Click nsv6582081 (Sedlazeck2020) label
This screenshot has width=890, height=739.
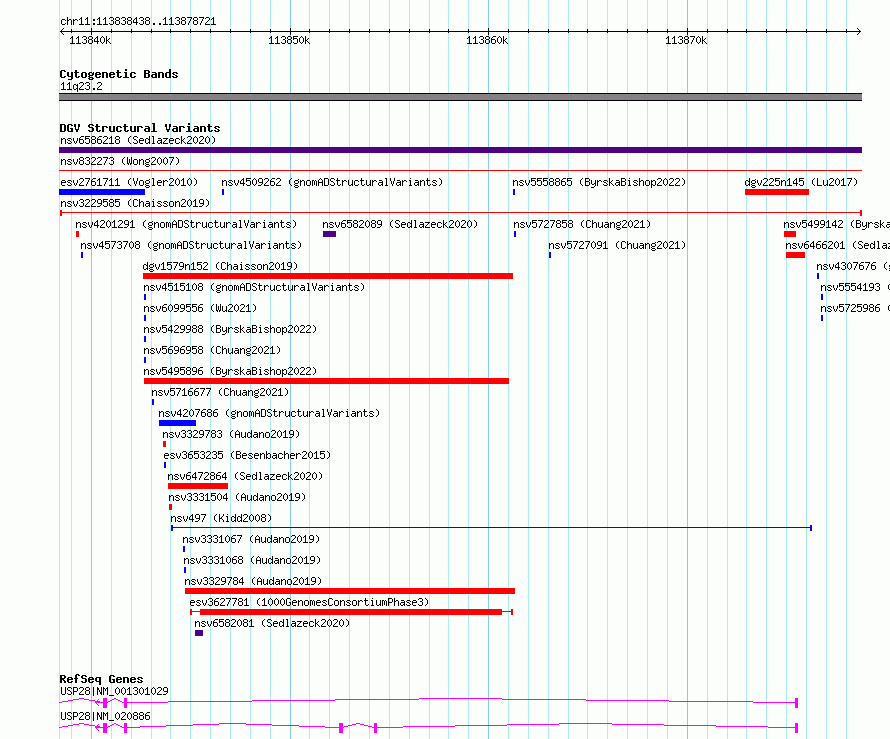coord(272,623)
